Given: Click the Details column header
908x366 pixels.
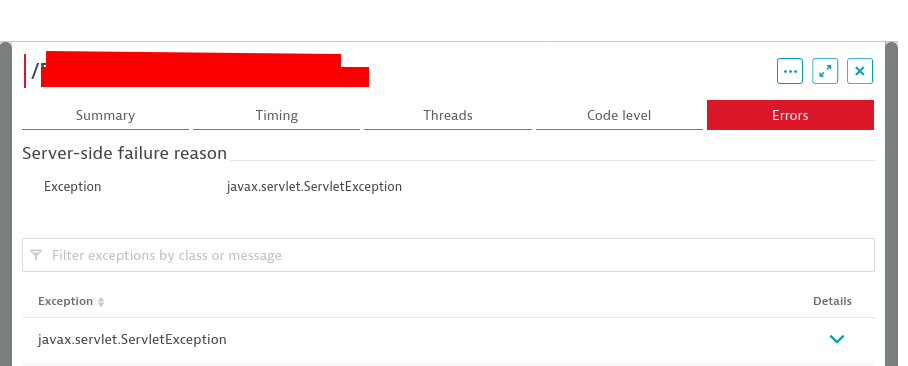Looking at the screenshot, I should (832, 301).
